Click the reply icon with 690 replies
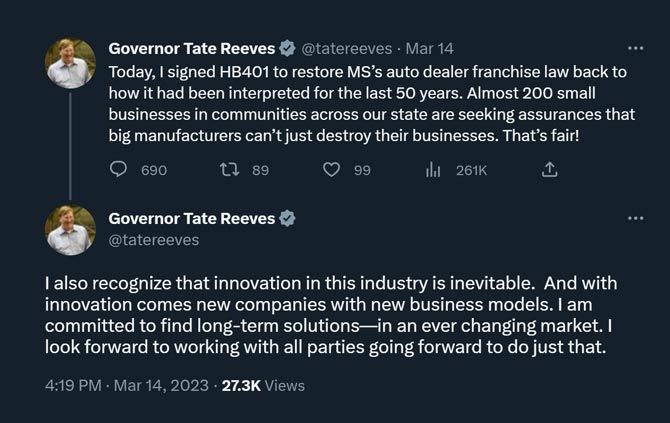This screenshot has height=423, width=670. pyautogui.click(x=119, y=170)
